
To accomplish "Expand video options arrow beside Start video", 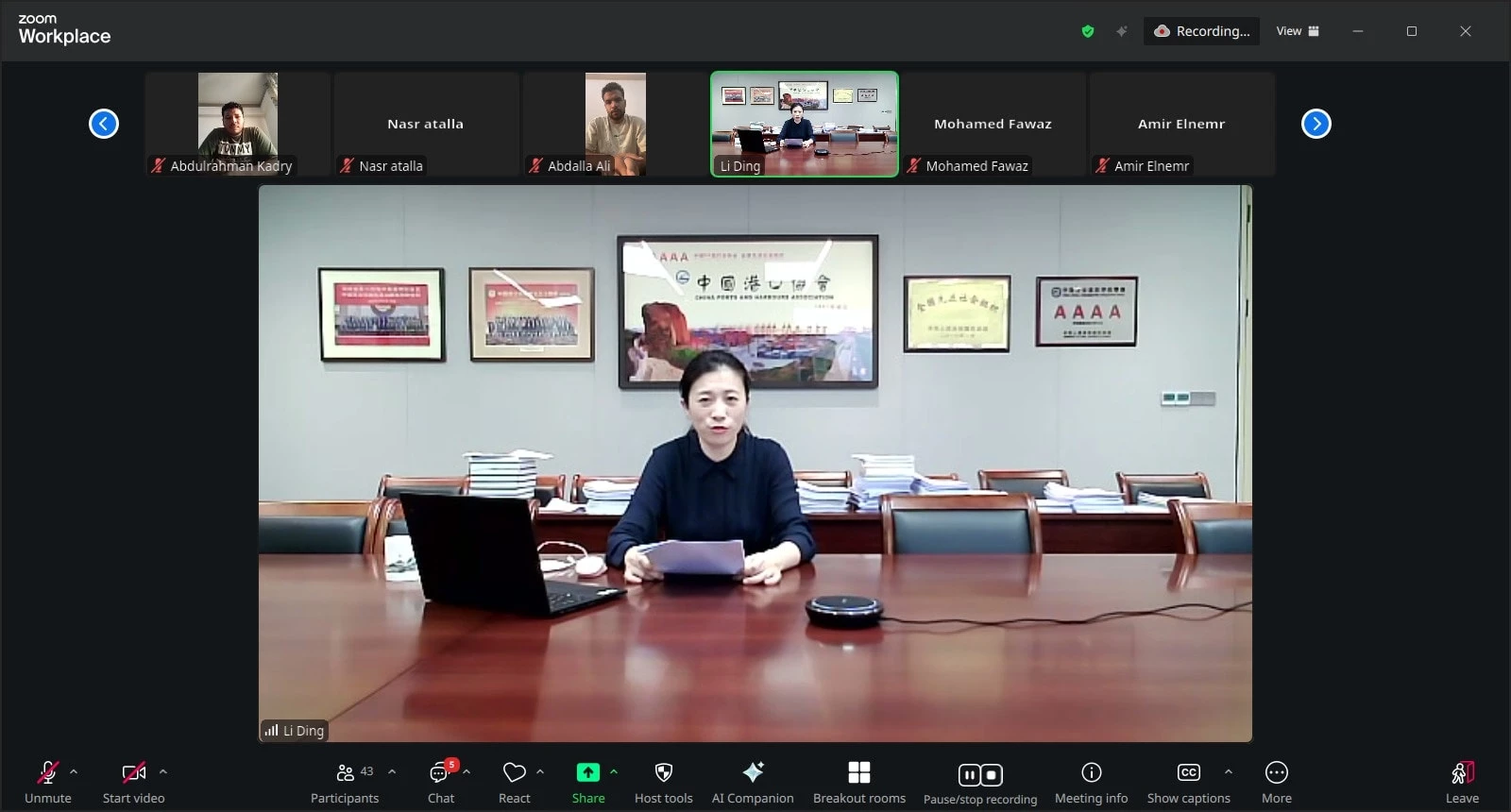I will pyautogui.click(x=162, y=771).
